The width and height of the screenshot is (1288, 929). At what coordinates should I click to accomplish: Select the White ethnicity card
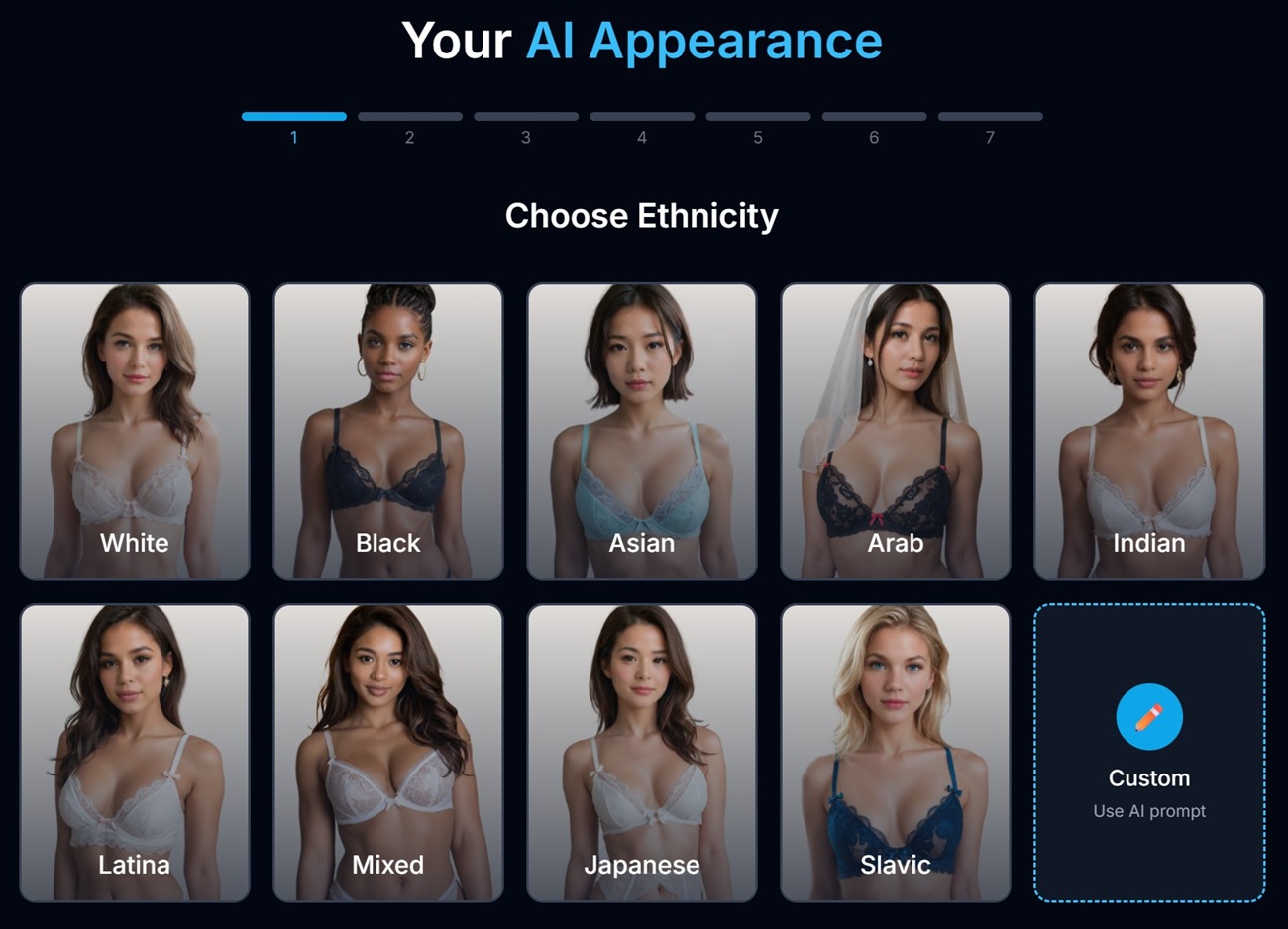click(135, 432)
